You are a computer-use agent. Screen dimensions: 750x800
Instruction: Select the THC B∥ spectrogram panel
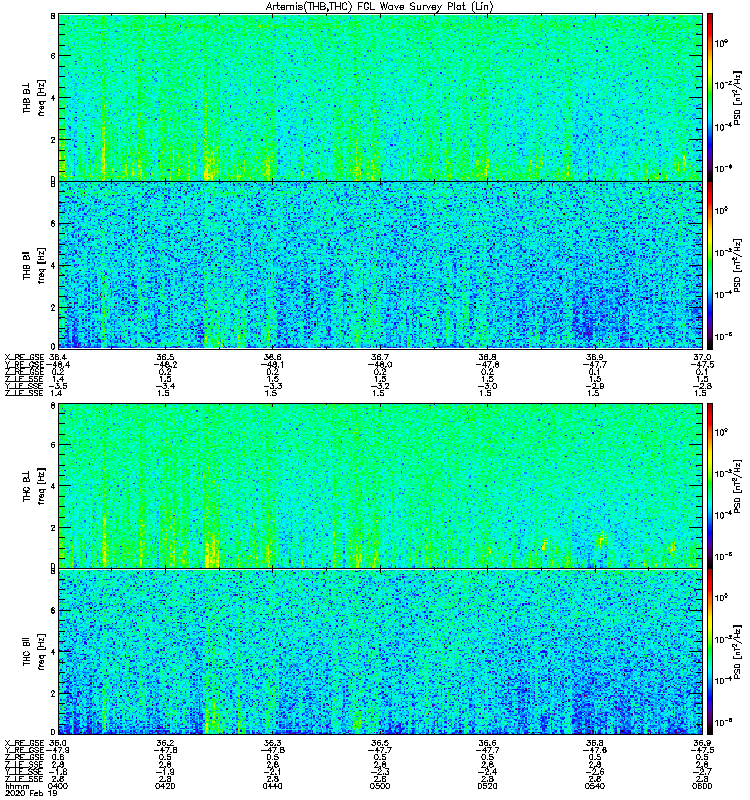pyautogui.click(x=380, y=652)
